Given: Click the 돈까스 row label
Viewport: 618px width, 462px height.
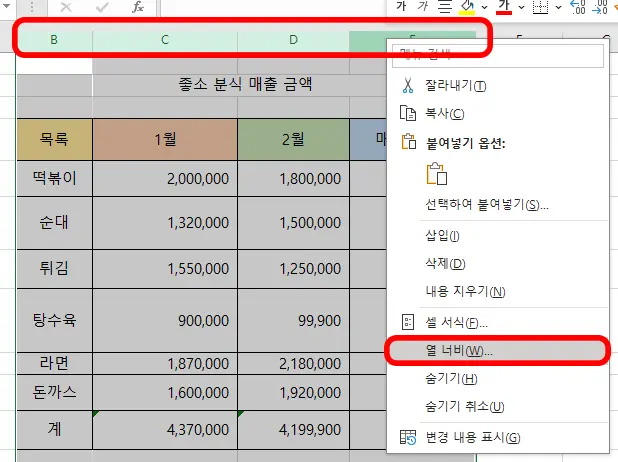Looking at the screenshot, I should (x=54, y=392).
